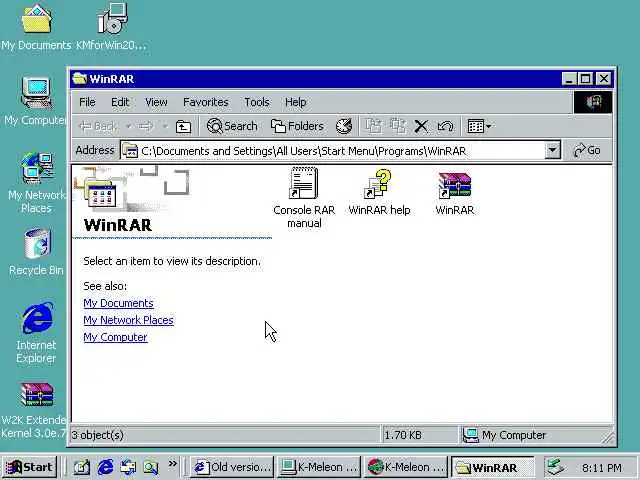Expand the Address bar dropdown
Screen dimensions: 640x480
coord(552,150)
